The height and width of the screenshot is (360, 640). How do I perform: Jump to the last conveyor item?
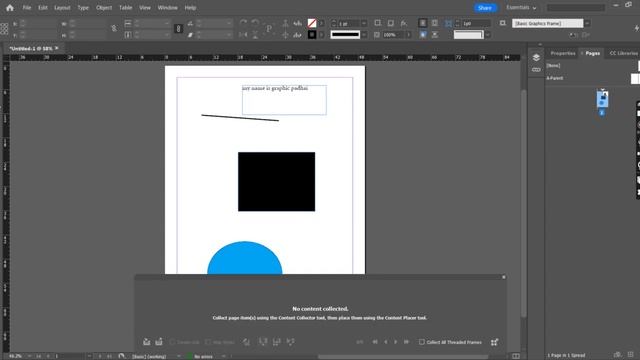click(406, 342)
